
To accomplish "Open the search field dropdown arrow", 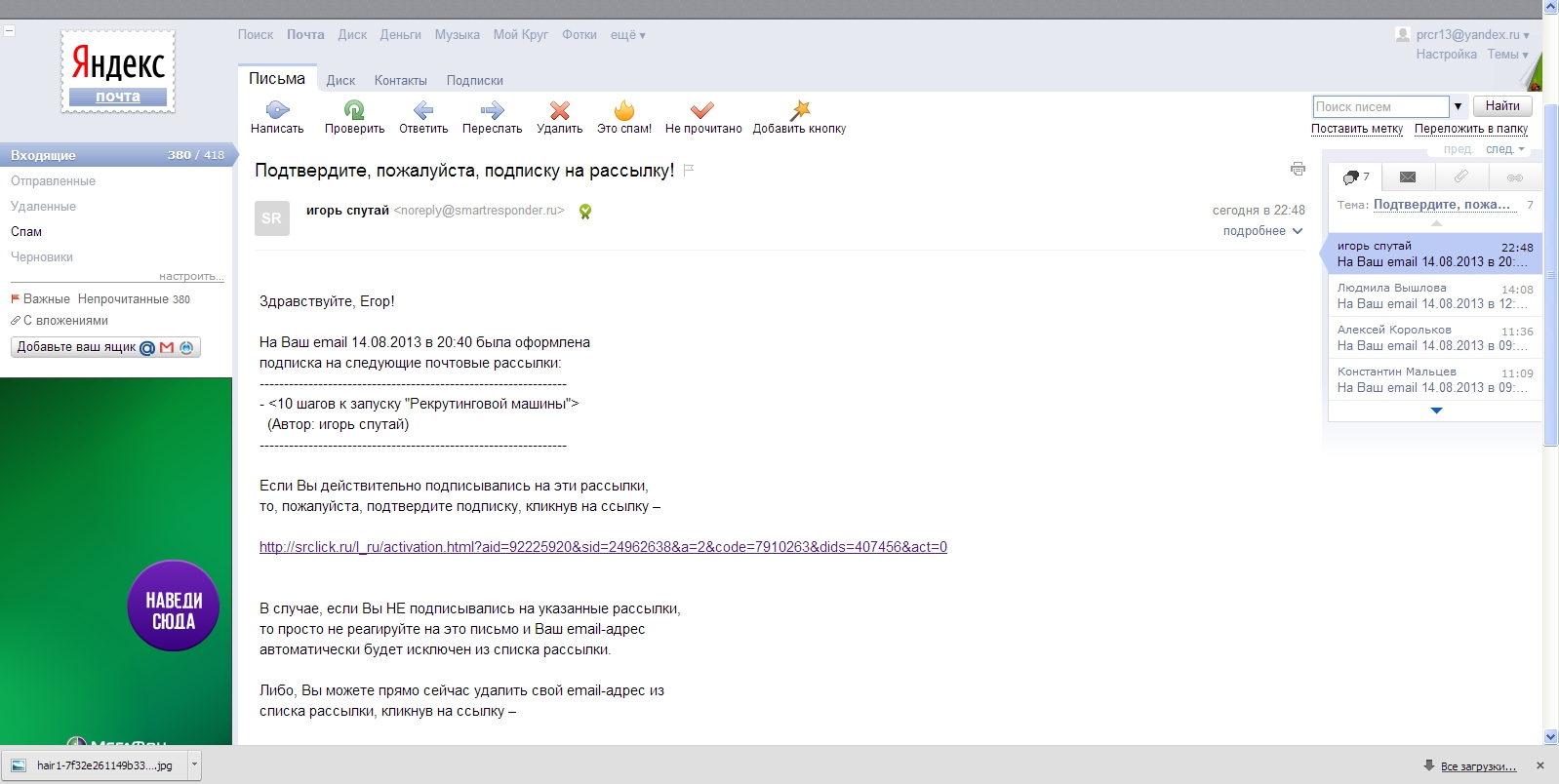I will pos(1459,106).
